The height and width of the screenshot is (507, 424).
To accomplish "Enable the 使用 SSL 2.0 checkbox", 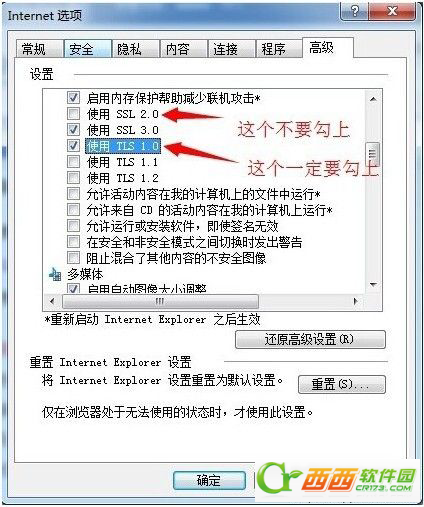I will click(73, 114).
